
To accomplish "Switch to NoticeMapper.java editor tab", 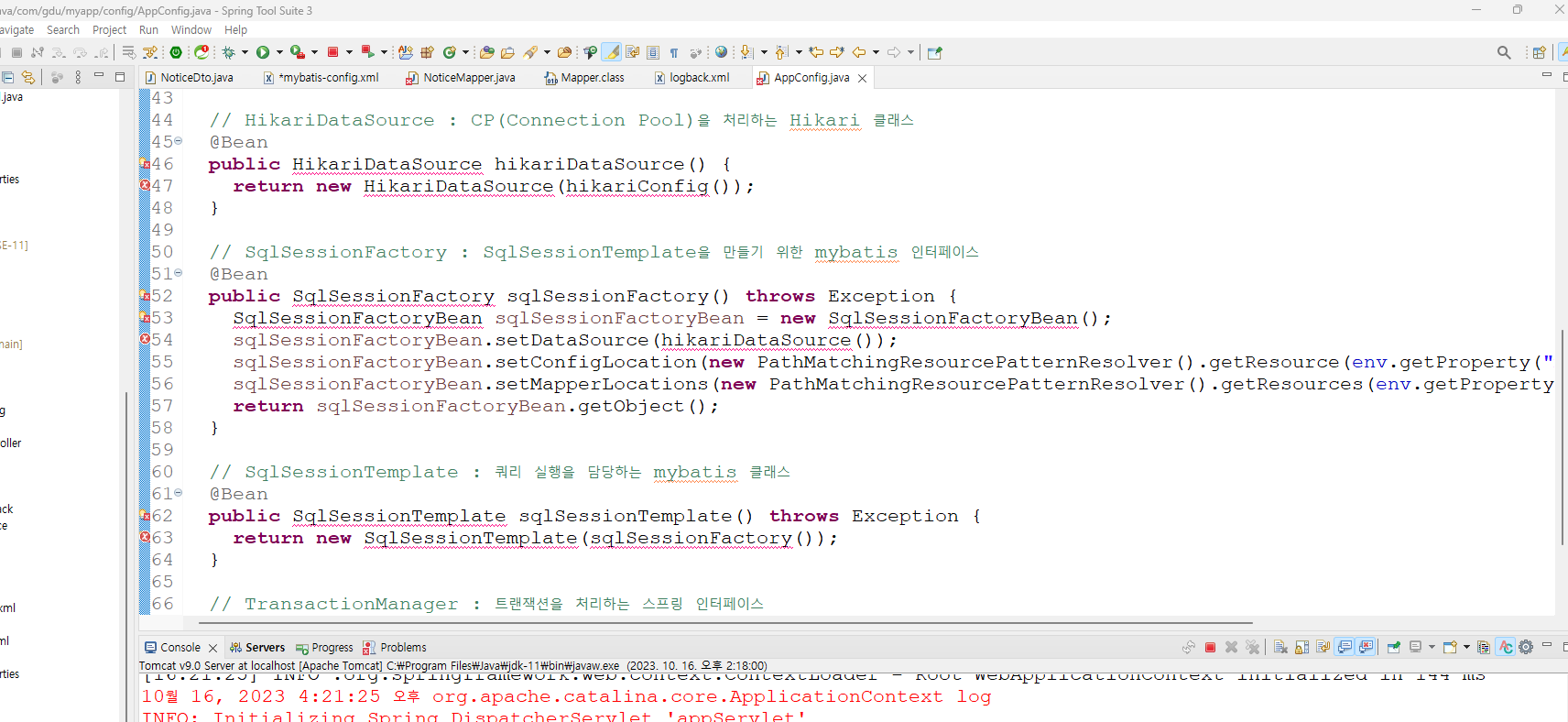I will 462,78.
